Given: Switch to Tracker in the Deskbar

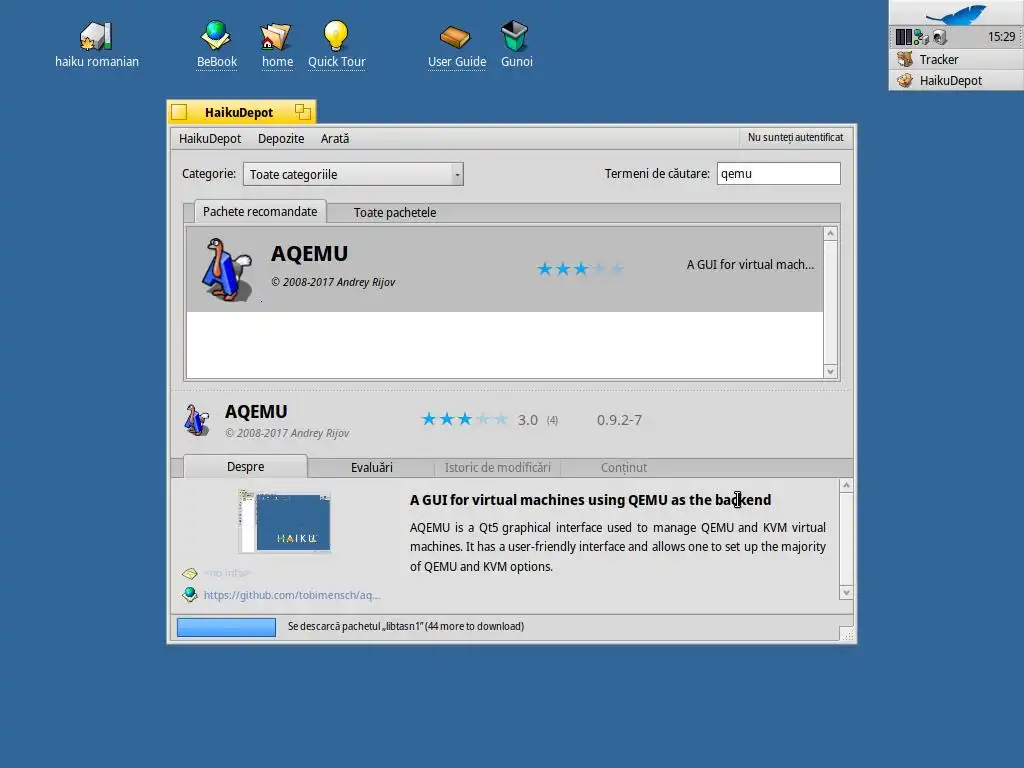Looking at the screenshot, I should [x=956, y=59].
